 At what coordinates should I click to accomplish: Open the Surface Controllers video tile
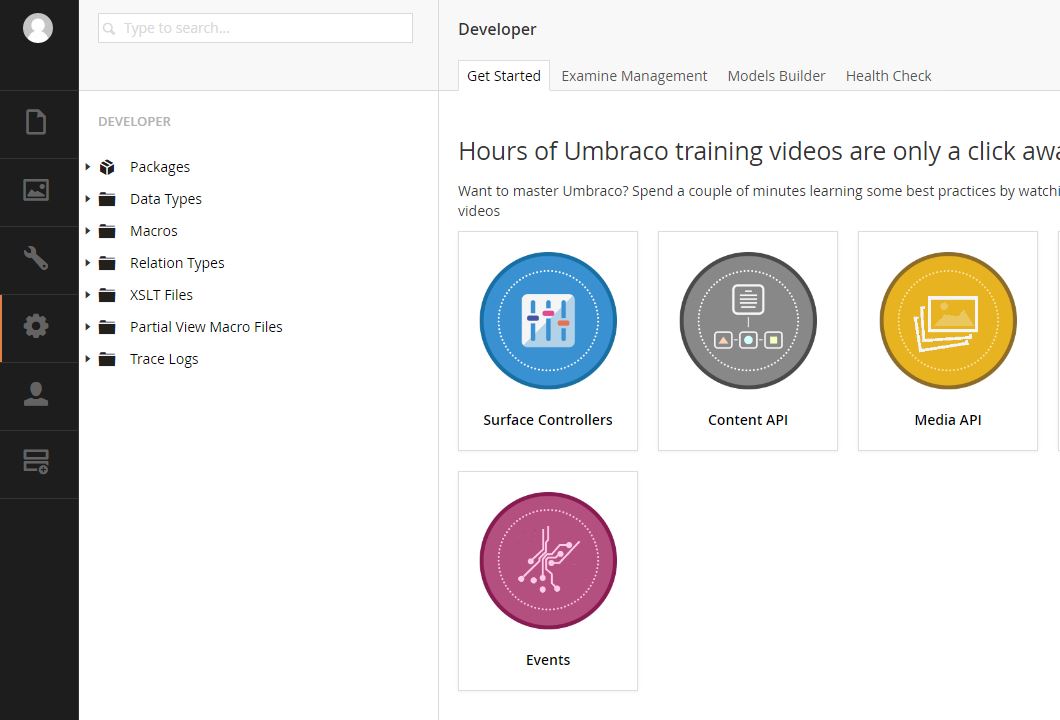(548, 341)
